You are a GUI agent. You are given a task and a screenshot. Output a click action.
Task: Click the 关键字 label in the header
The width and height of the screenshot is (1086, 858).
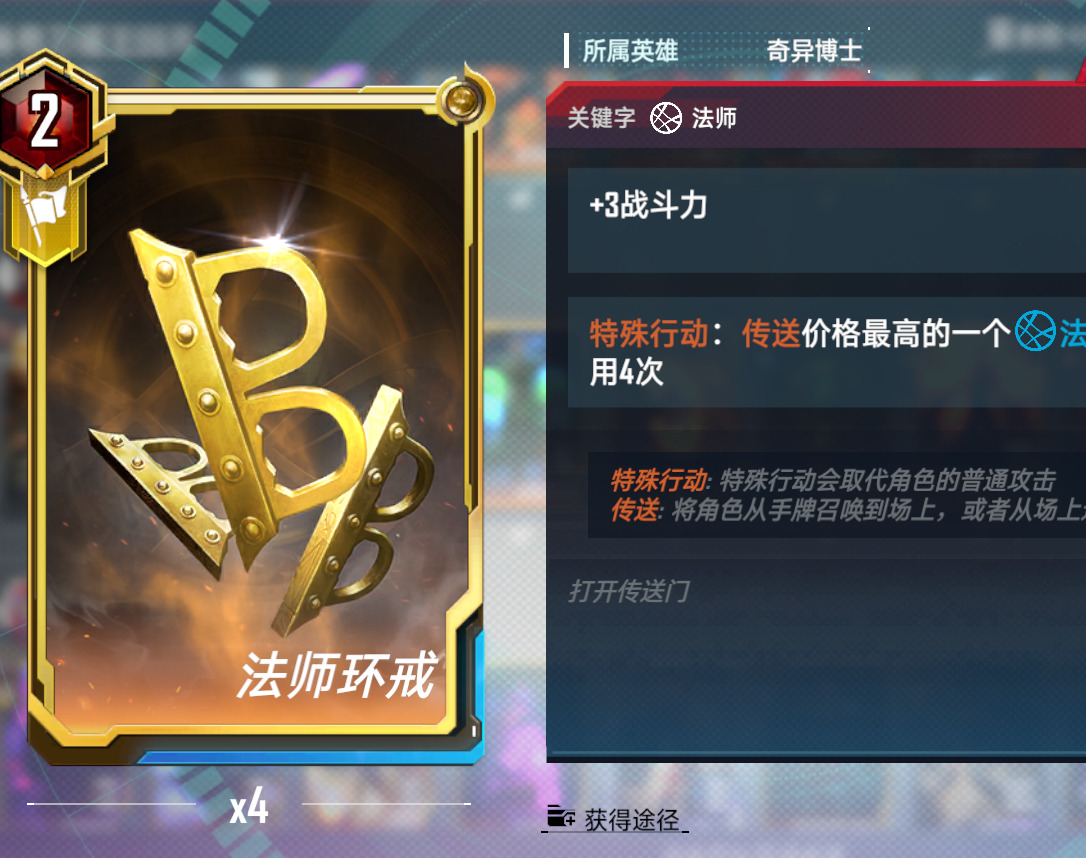coord(601,118)
